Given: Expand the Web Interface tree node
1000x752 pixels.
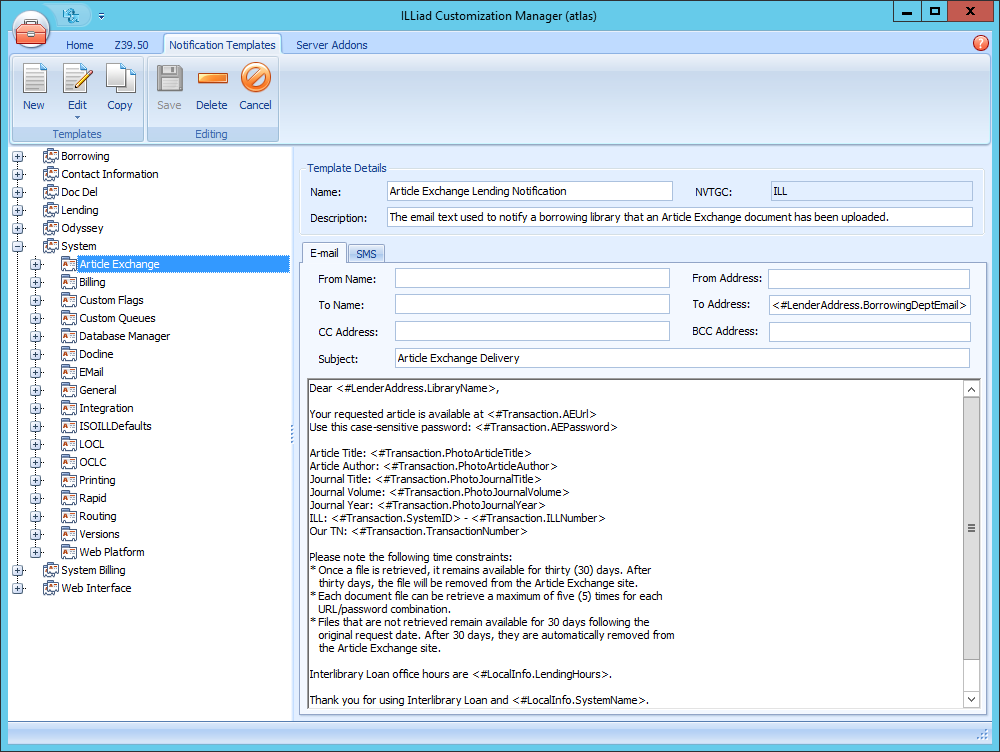Looking at the screenshot, I should pyautogui.click(x=18, y=588).
